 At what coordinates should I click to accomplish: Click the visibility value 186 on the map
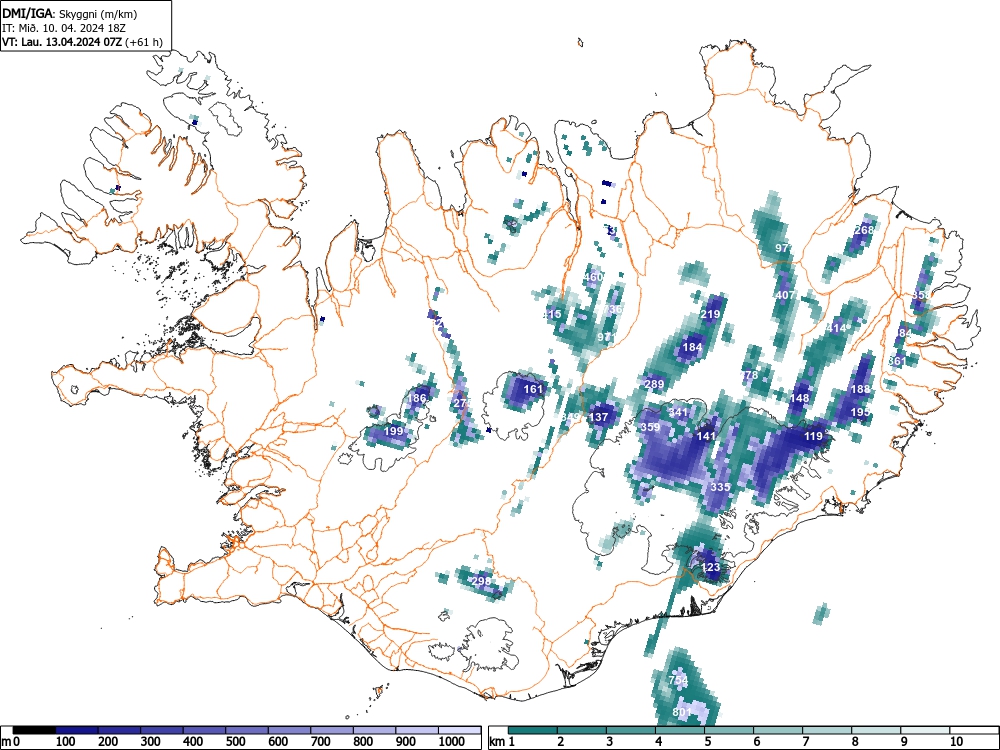[416, 399]
